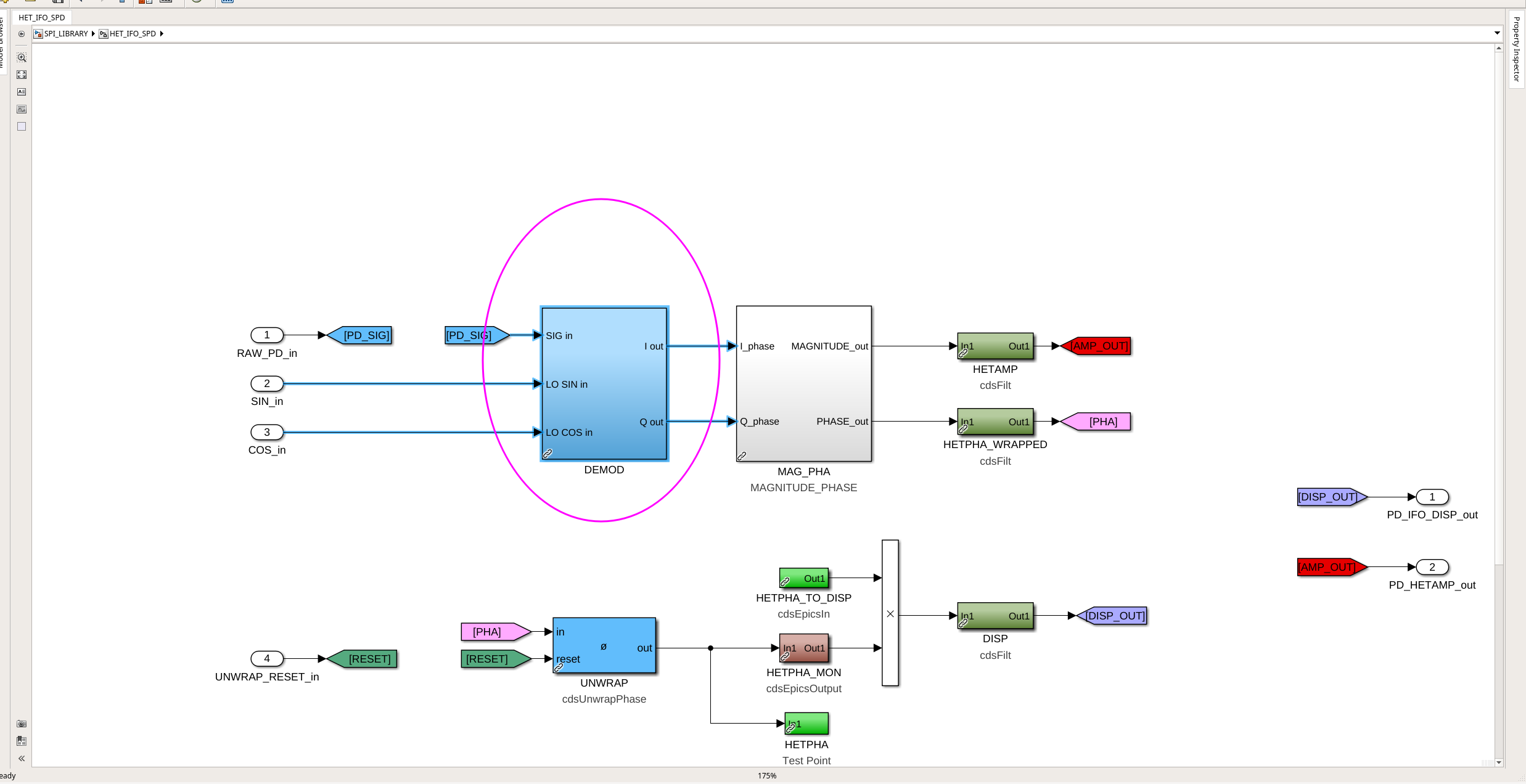Click the camera screenshot icon
Viewport: 1526px width, 784px height.
tap(22, 724)
